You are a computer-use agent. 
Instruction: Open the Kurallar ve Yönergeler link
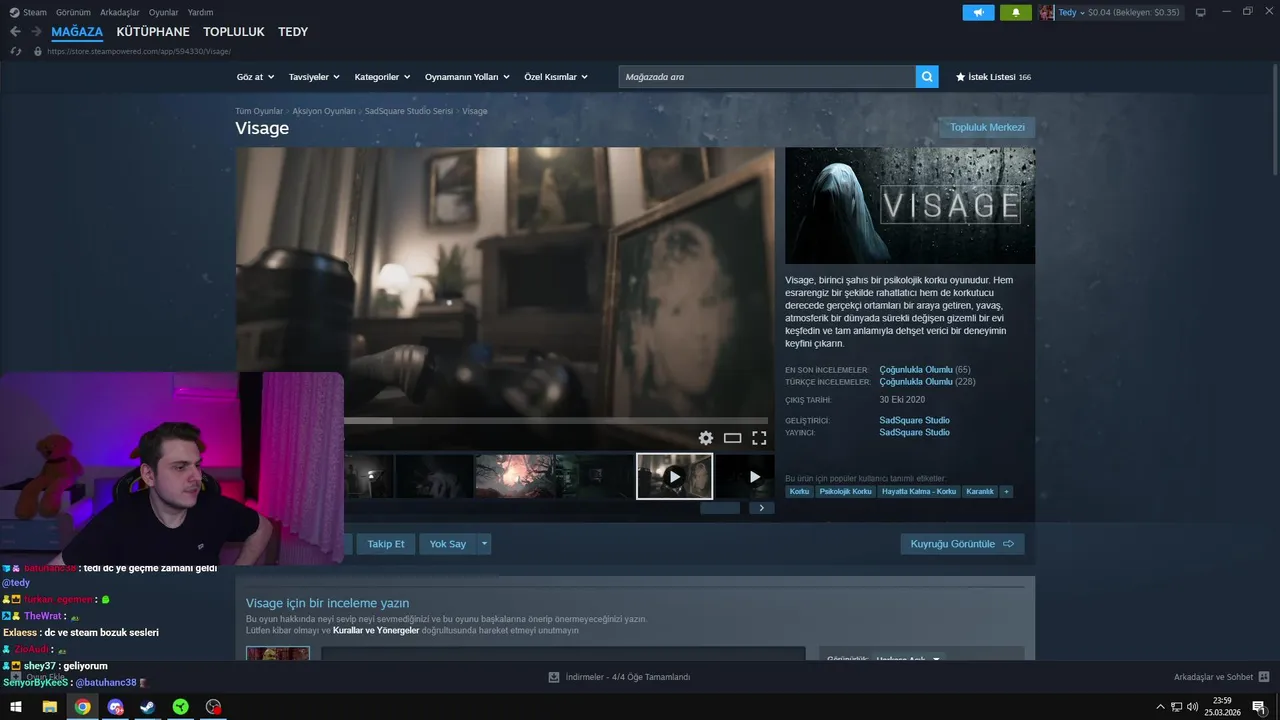tap(375, 631)
